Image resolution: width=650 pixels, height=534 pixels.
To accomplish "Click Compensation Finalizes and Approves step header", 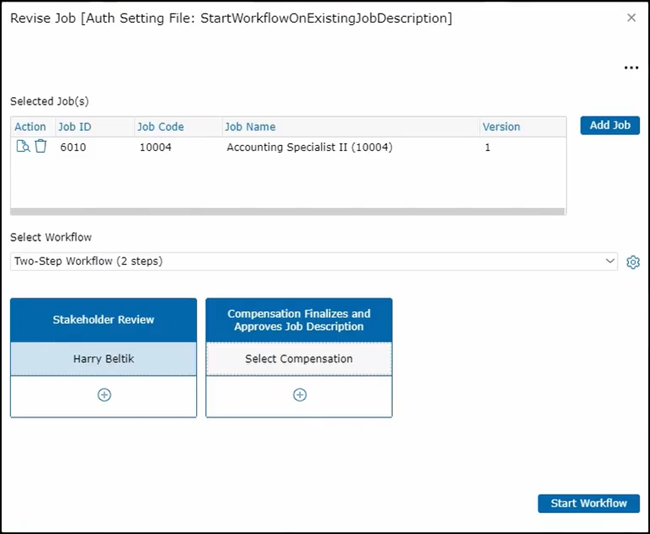I will pos(299,320).
